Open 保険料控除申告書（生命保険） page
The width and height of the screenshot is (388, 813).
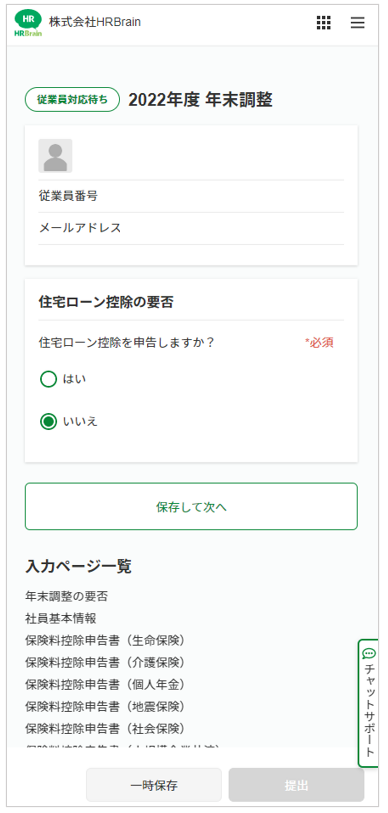tap(105, 640)
